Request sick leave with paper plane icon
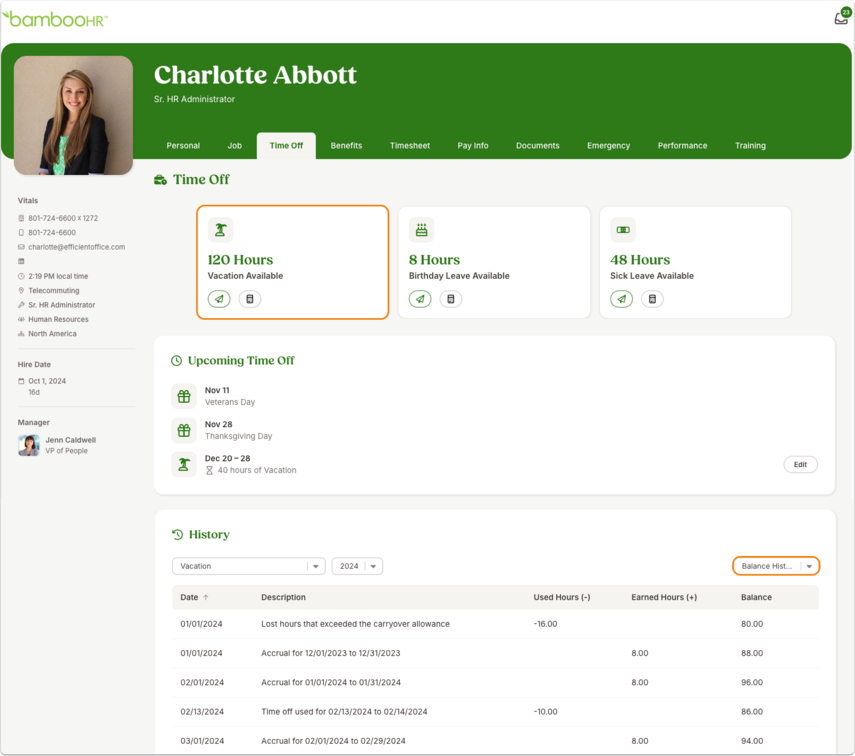 [x=621, y=299]
